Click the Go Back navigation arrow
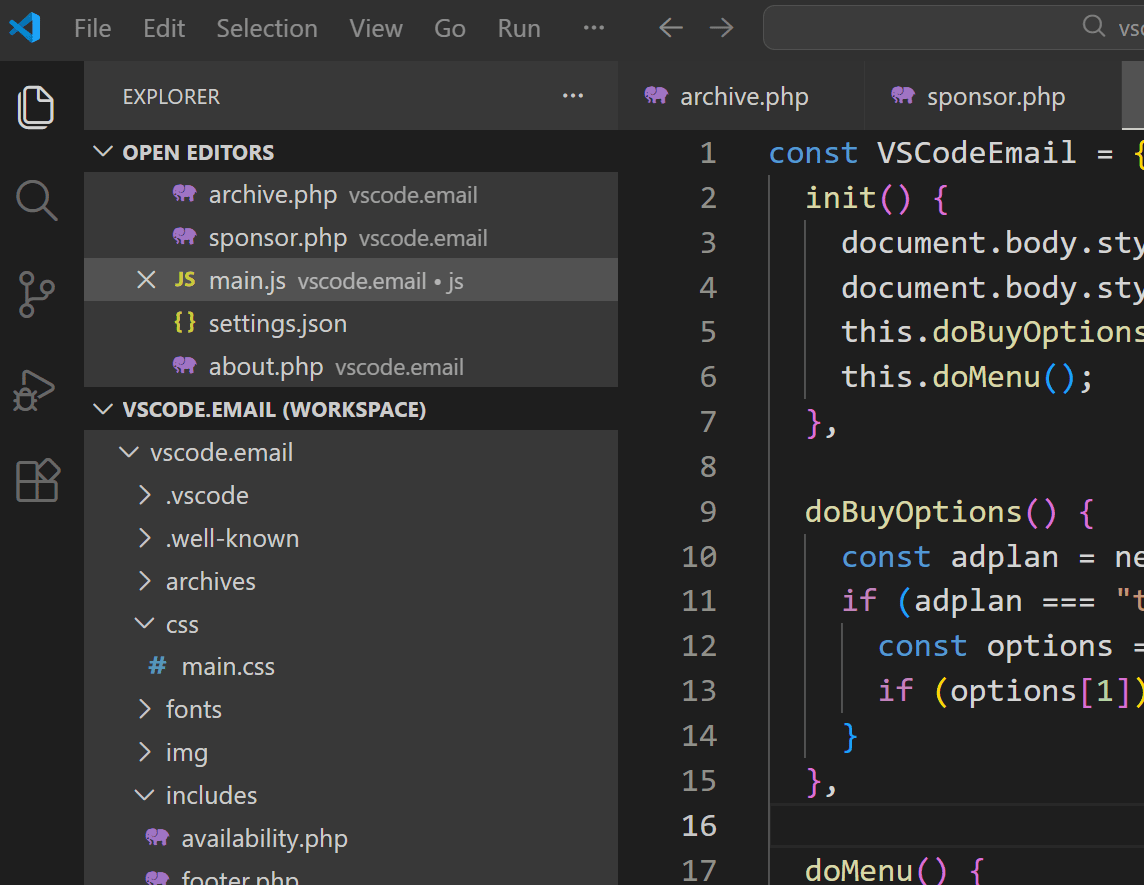The image size is (1144, 885). pos(670,27)
